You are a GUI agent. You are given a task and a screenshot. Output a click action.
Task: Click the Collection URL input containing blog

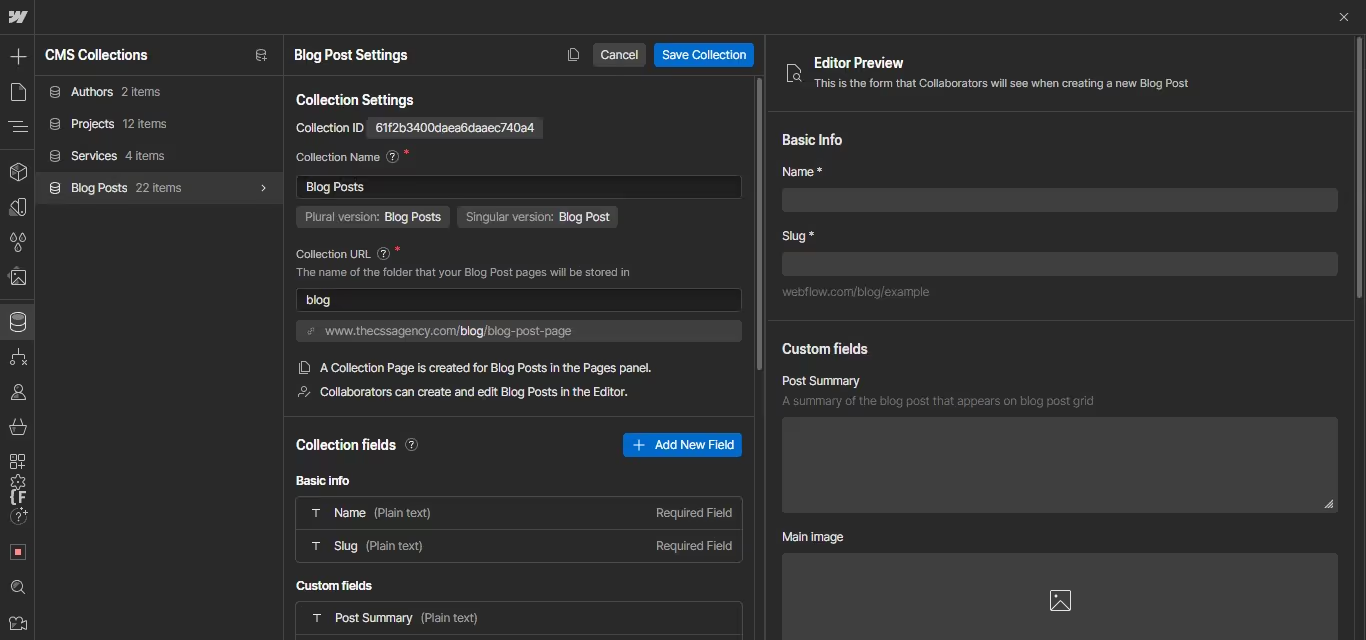[519, 300]
